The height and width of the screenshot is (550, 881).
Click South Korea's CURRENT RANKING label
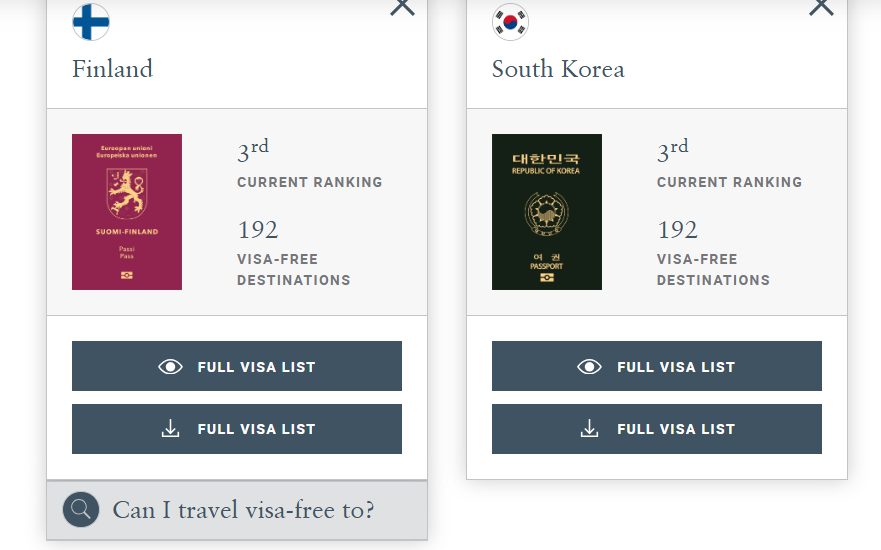click(x=729, y=182)
